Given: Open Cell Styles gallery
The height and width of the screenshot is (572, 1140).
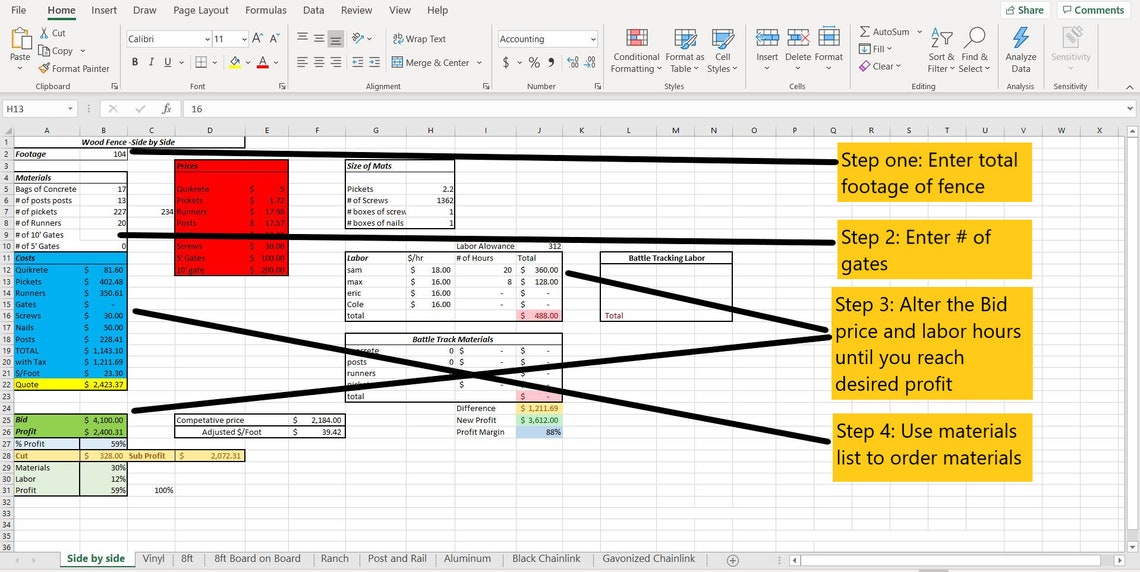Looking at the screenshot, I should tap(722, 51).
